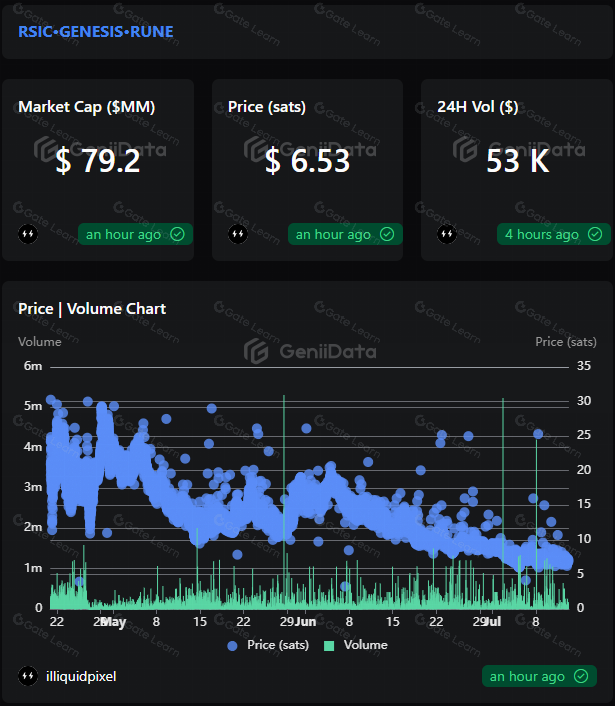Select the $ 6.53 price value
615x706 pixels.
(x=308, y=161)
